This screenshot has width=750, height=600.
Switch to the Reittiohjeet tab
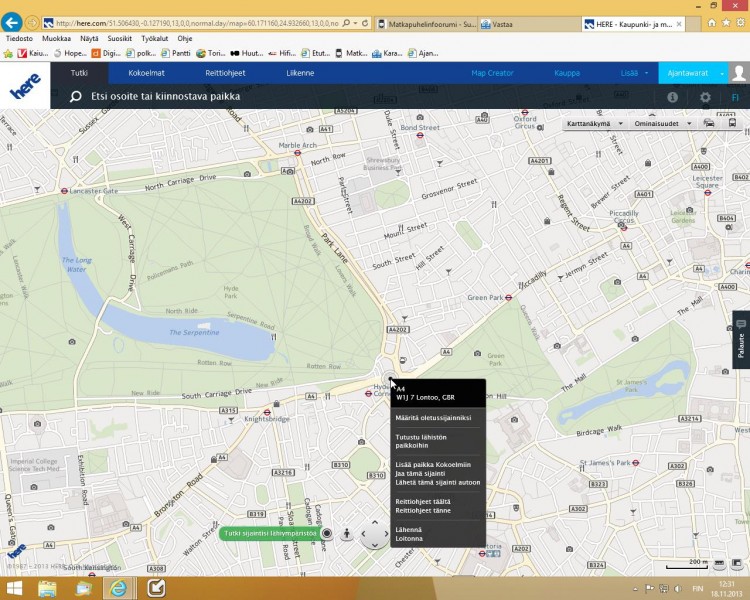[x=225, y=73]
